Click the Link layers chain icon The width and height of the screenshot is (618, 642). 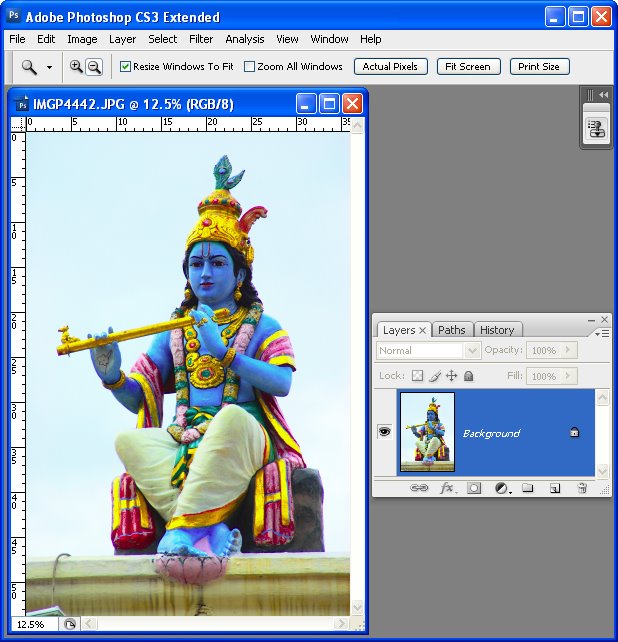coord(419,488)
